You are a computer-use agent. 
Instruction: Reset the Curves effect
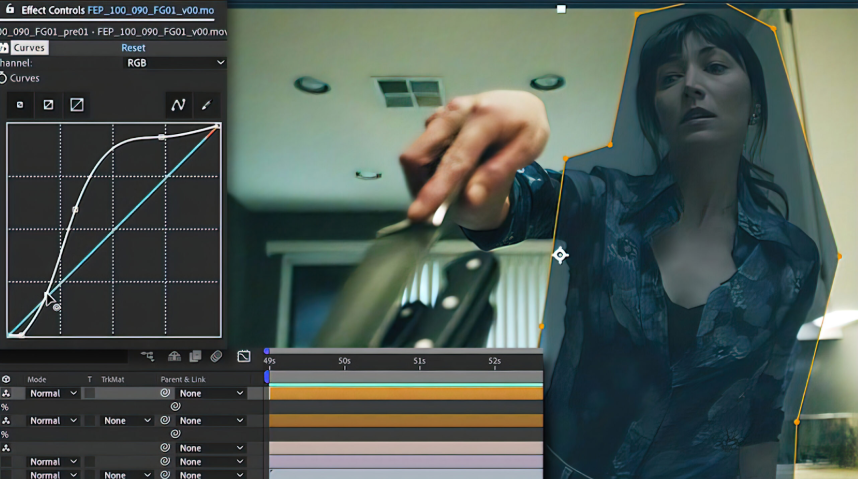[x=133, y=48]
